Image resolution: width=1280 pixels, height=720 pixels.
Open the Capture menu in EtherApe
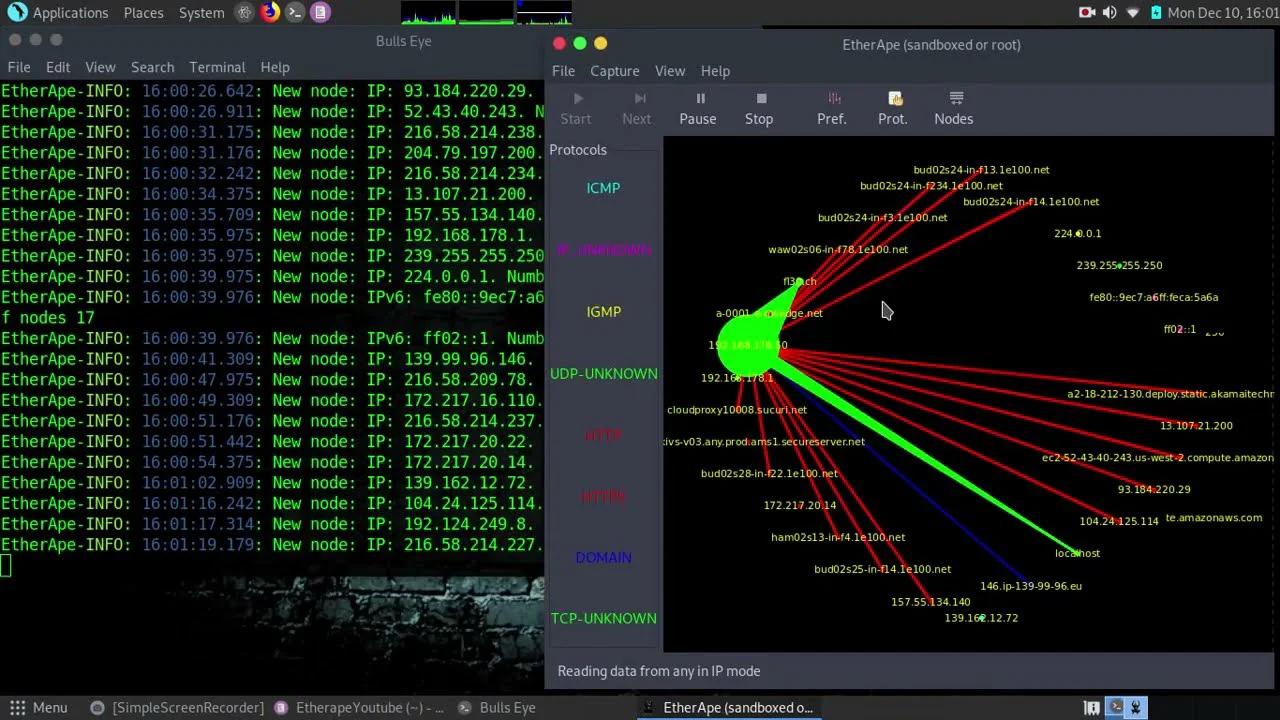(614, 70)
